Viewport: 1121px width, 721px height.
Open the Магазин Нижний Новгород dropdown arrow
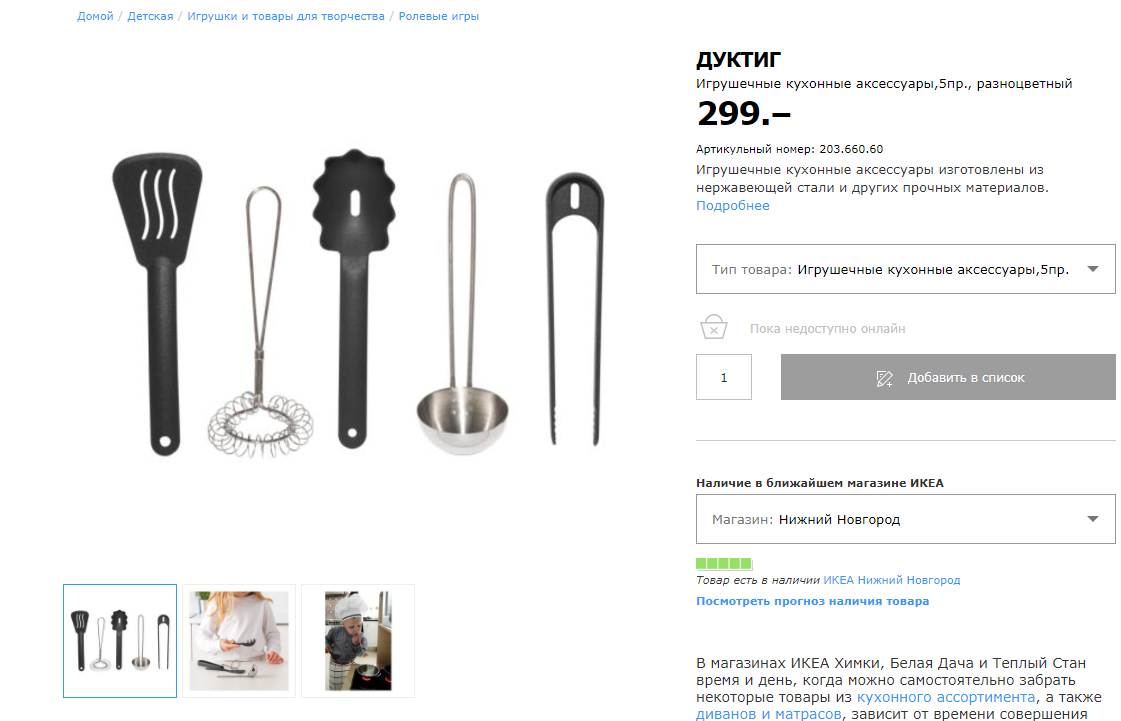coord(1092,519)
